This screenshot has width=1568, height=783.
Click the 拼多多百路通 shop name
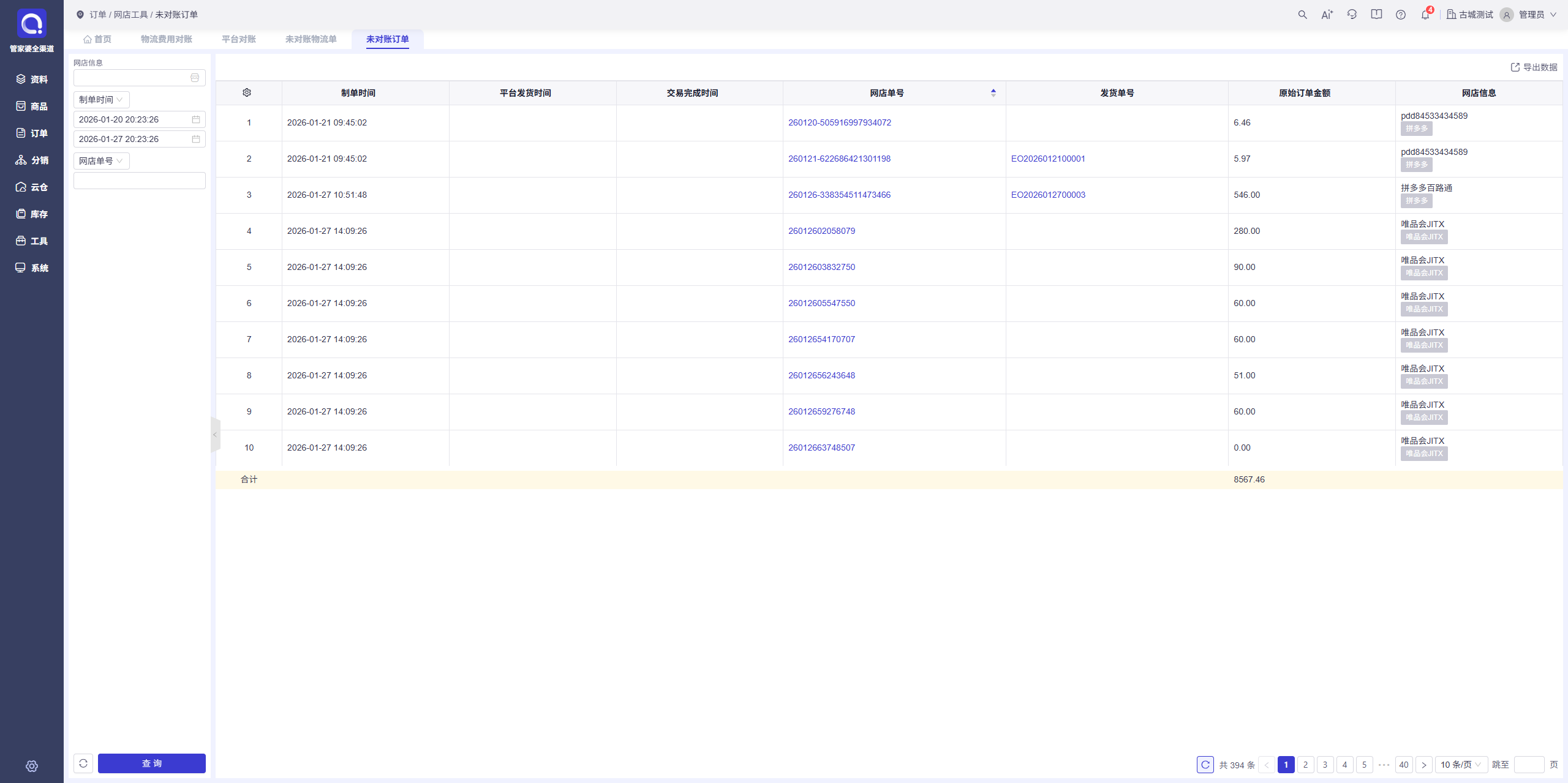click(x=1427, y=188)
